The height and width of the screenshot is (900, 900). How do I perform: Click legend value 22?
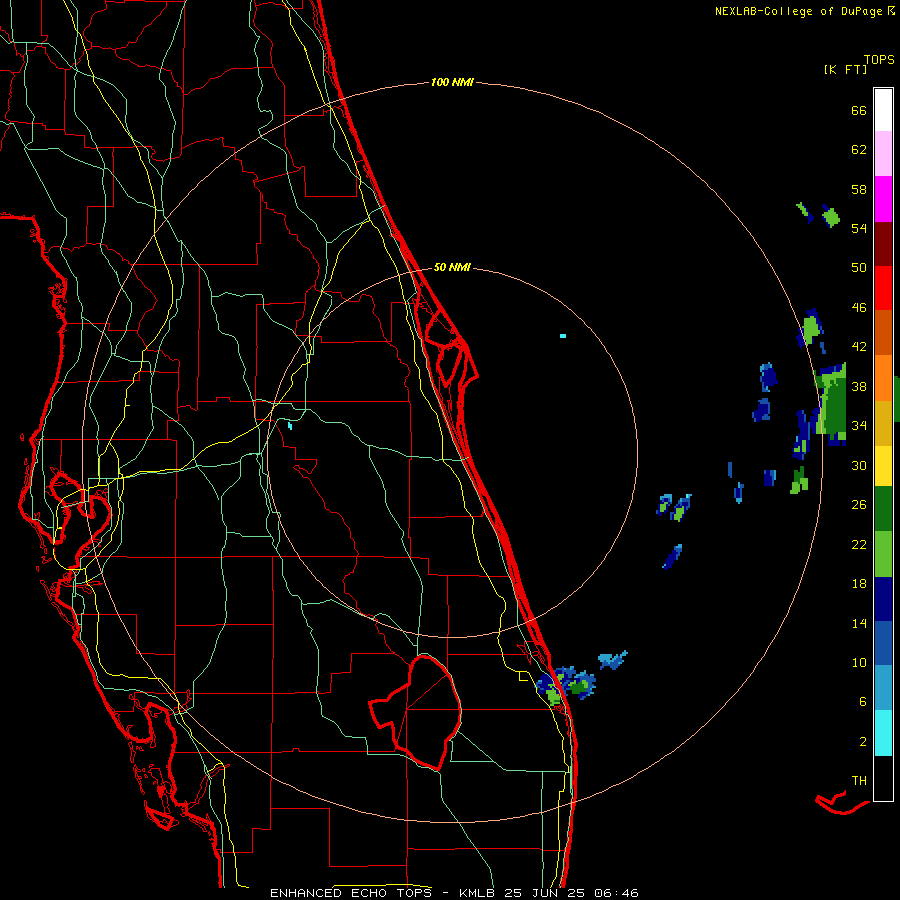pos(859,544)
